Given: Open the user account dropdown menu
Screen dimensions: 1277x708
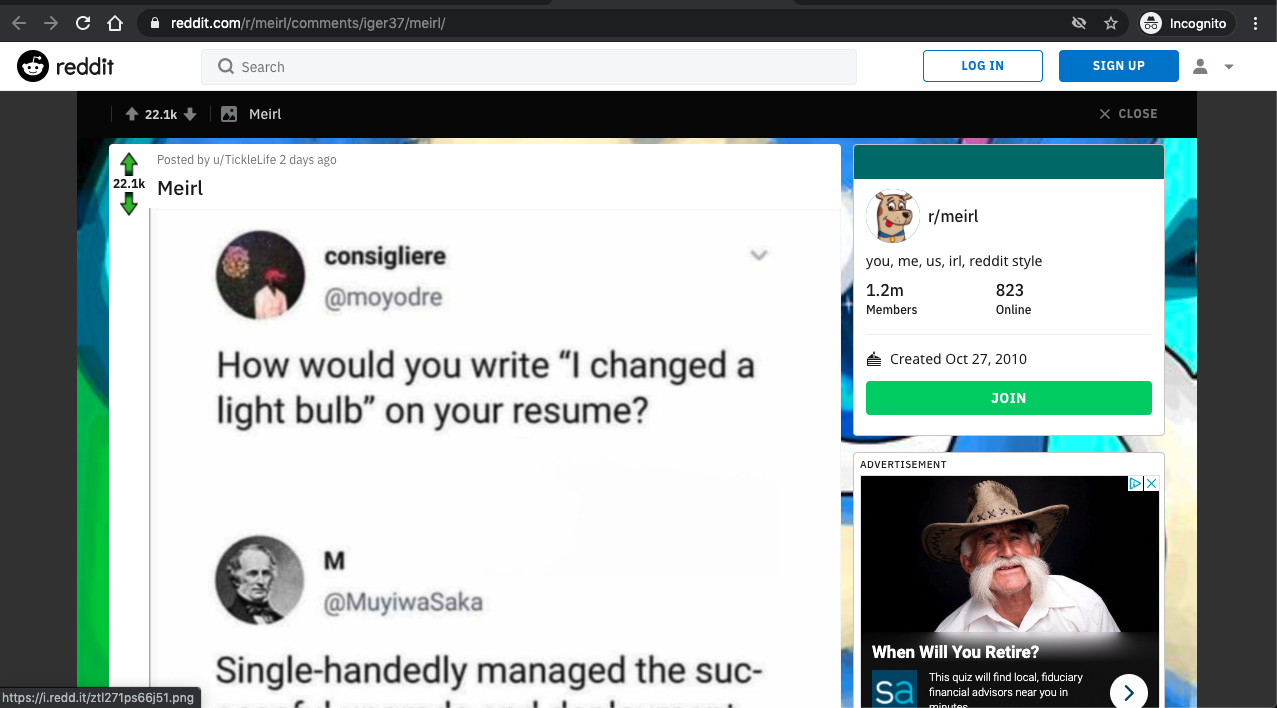Looking at the screenshot, I should pyautogui.click(x=1214, y=66).
